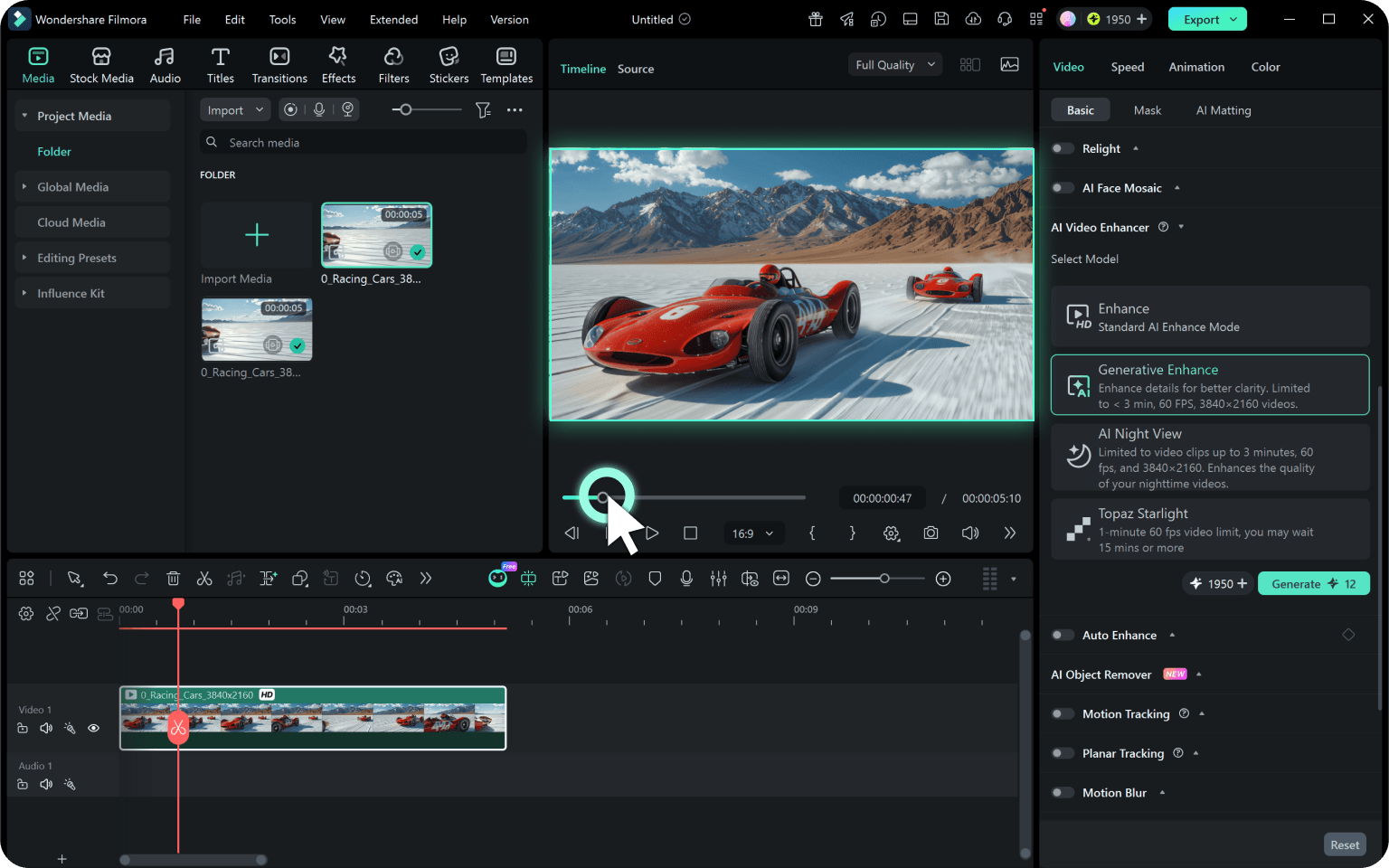Switch to the Animation tab
The height and width of the screenshot is (868, 1389).
pyautogui.click(x=1196, y=67)
